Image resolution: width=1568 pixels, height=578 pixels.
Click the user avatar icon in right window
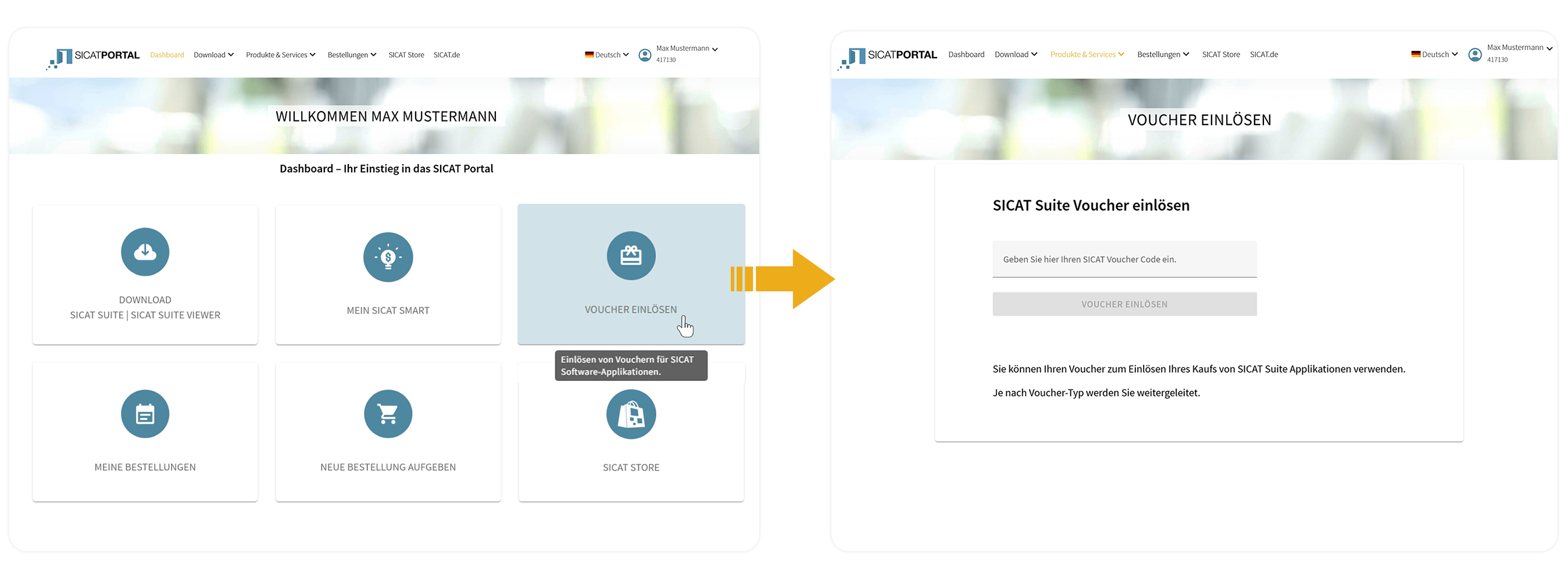coord(1475,55)
